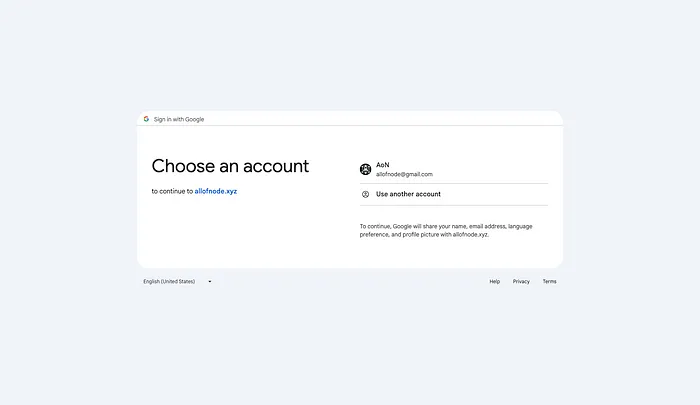Choose the AoN account name

383,165
